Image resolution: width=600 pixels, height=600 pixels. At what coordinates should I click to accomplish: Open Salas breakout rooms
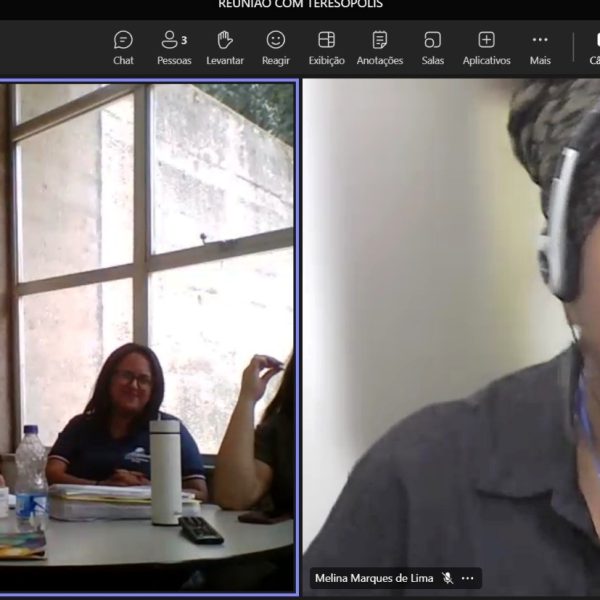tap(432, 47)
